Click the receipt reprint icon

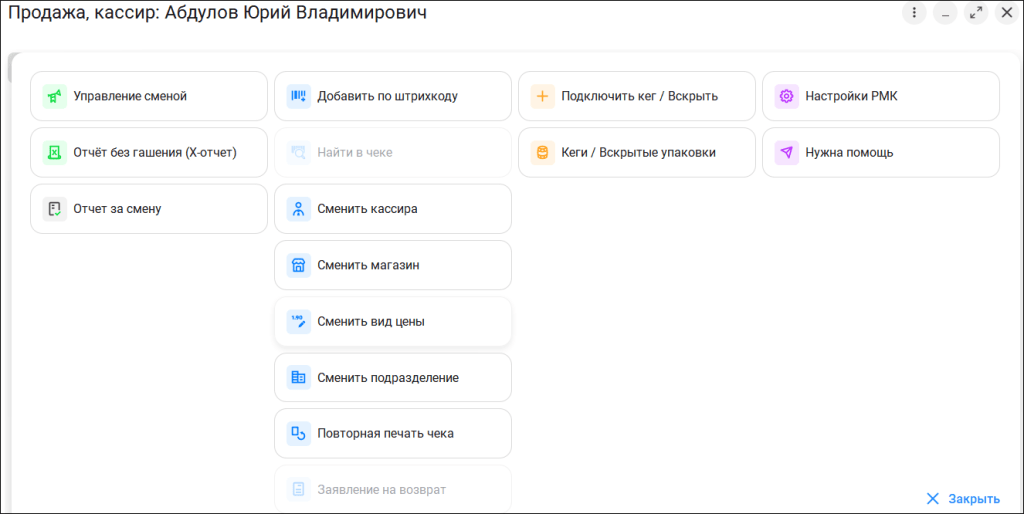298,434
